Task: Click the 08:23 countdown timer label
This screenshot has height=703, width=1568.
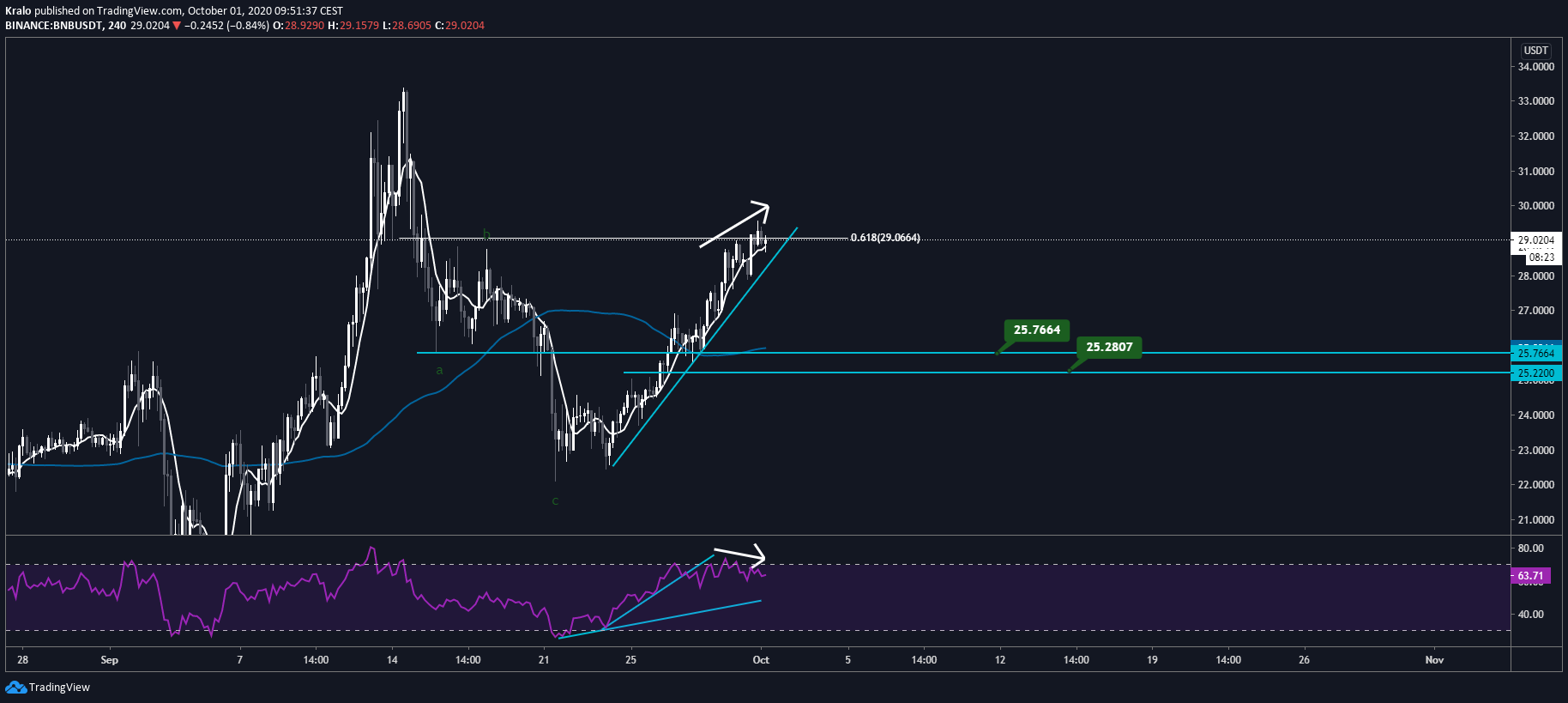Action: [x=1541, y=258]
